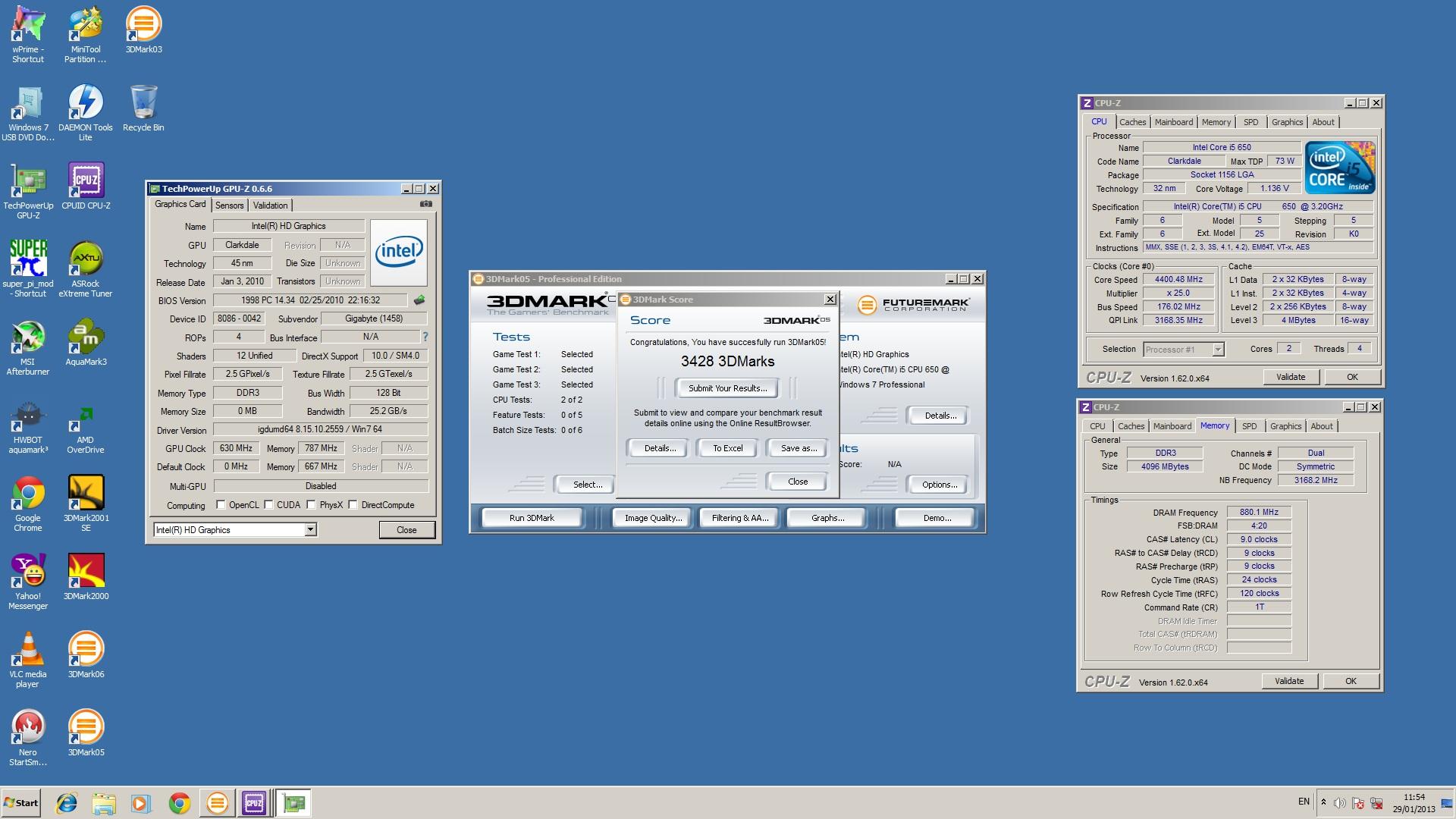Switch to Sensors tab in GPU-Z
1456x819 pixels.
(229, 206)
